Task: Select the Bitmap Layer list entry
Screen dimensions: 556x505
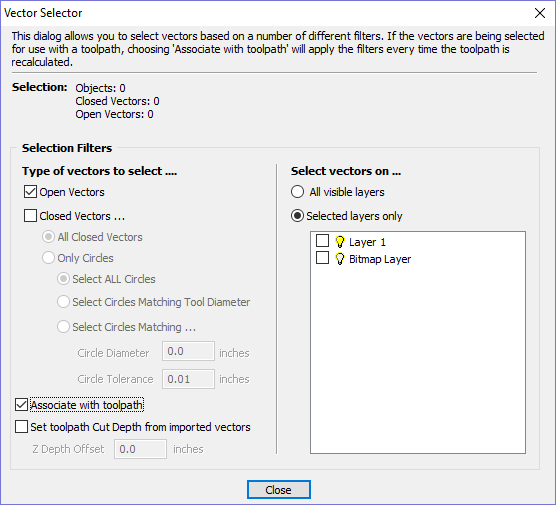Action: (380, 259)
